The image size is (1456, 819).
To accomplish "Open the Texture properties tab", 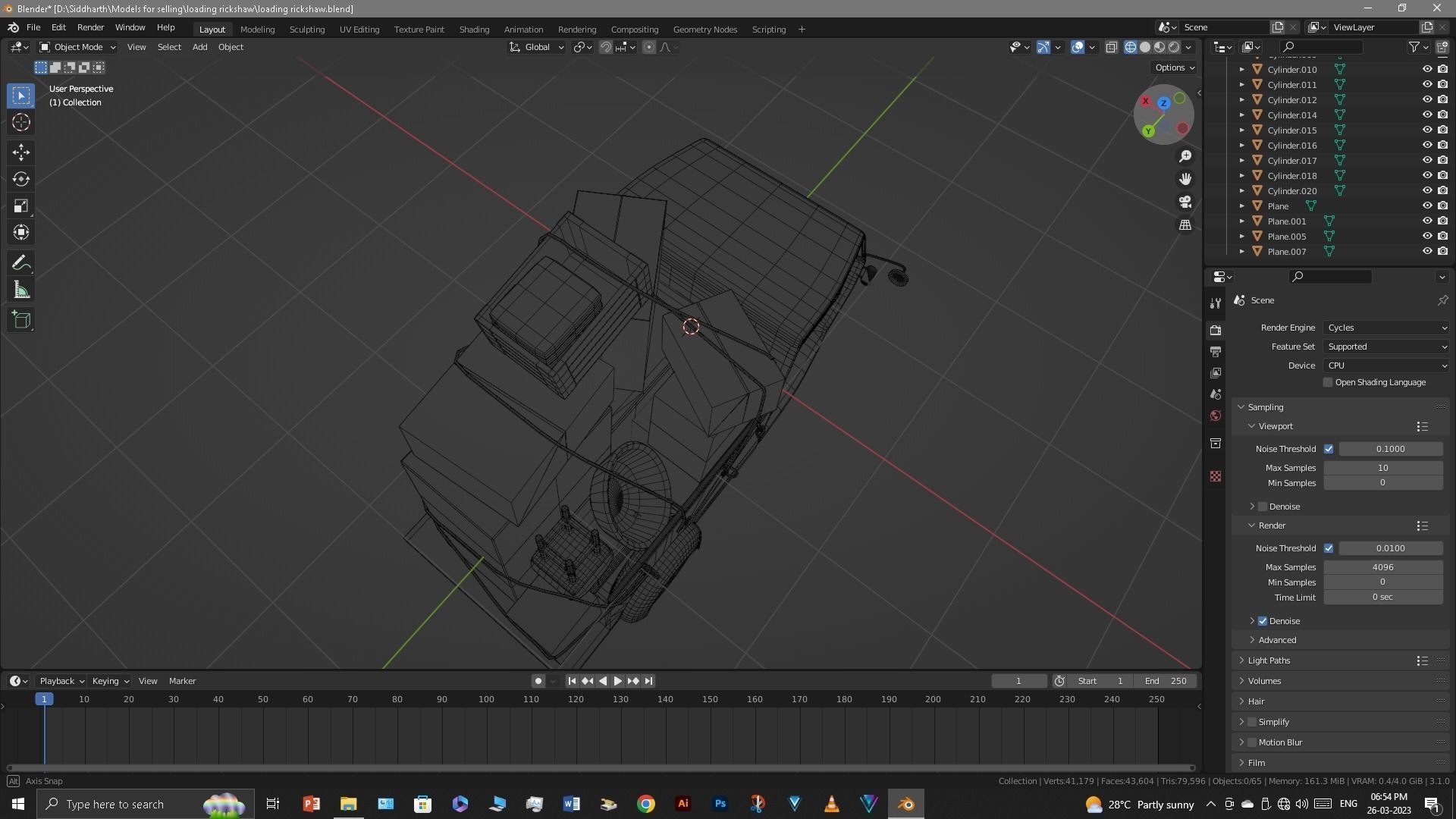I will [x=1216, y=476].
